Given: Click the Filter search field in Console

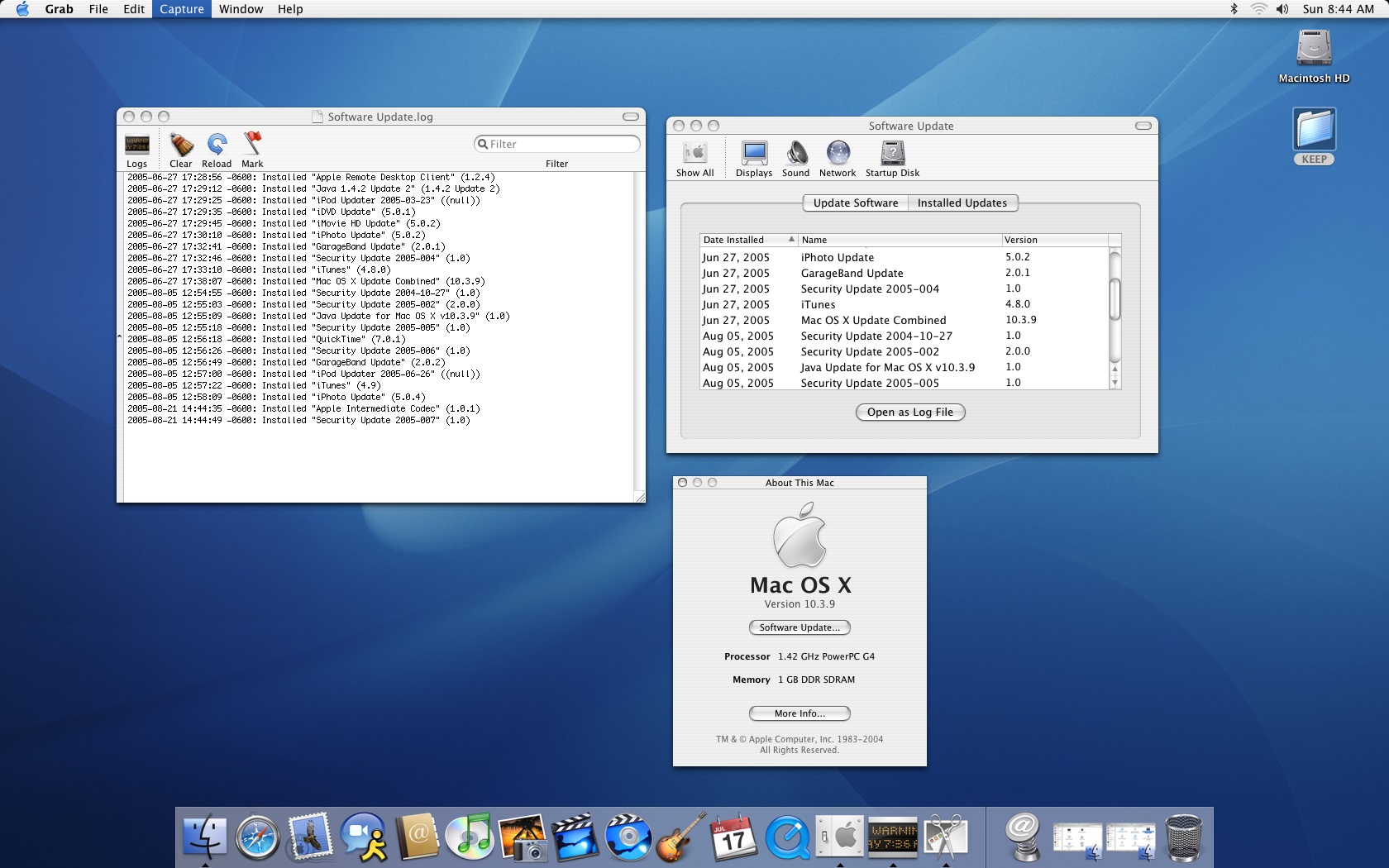Looking at the screenshot, I should [557, 144].
